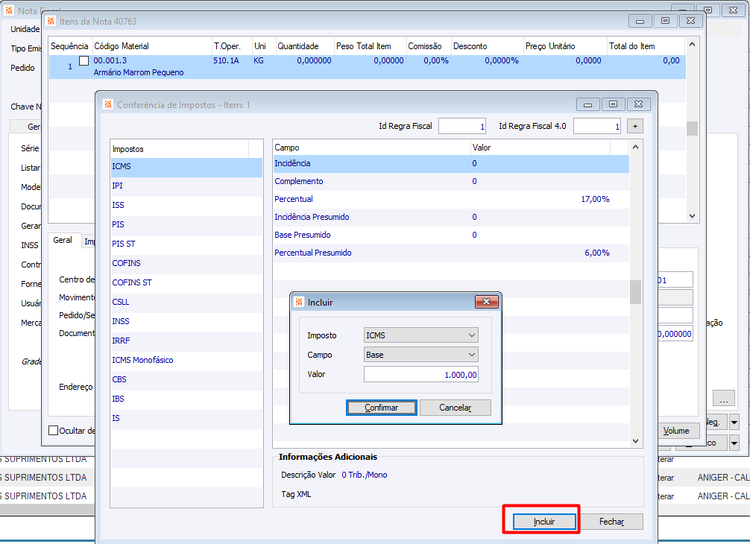Click the Conferência de Impostos title bar icon
750x544 pixels.
click(x=109, y=104)
